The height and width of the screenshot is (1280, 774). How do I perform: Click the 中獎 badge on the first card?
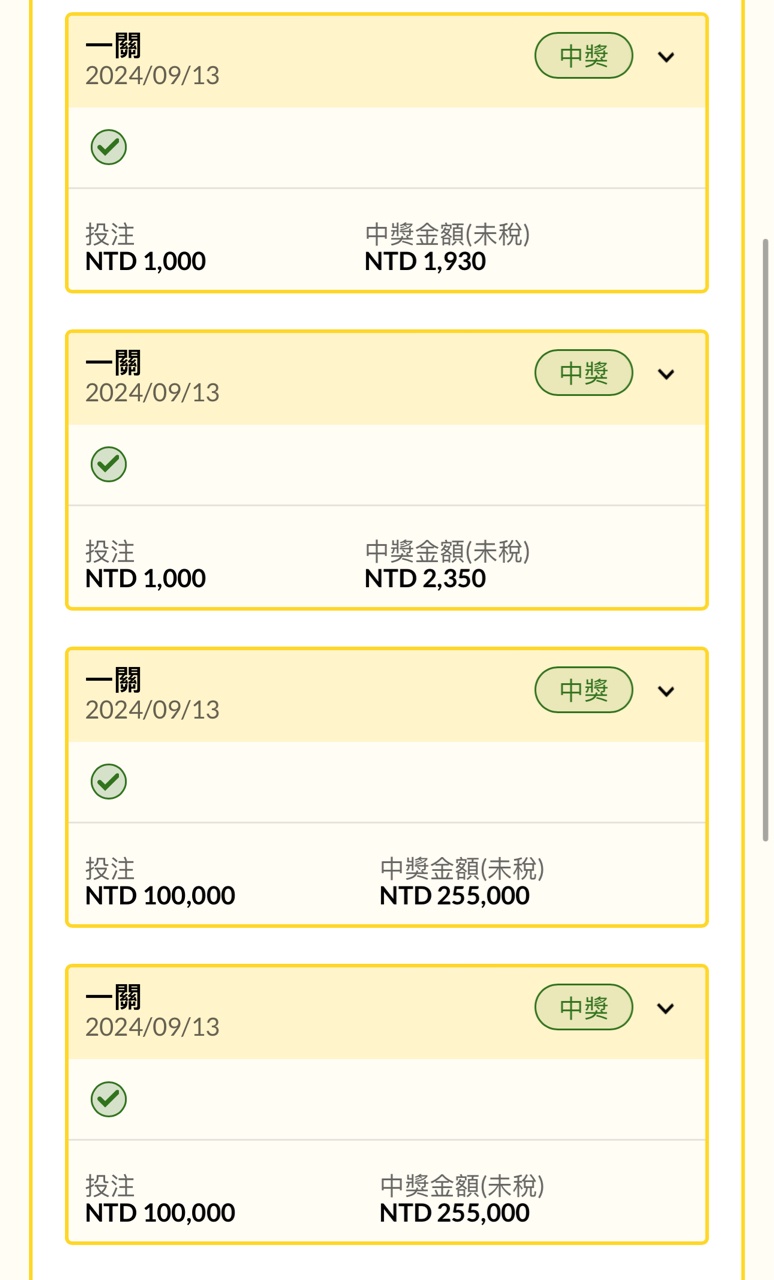[584, 56]
